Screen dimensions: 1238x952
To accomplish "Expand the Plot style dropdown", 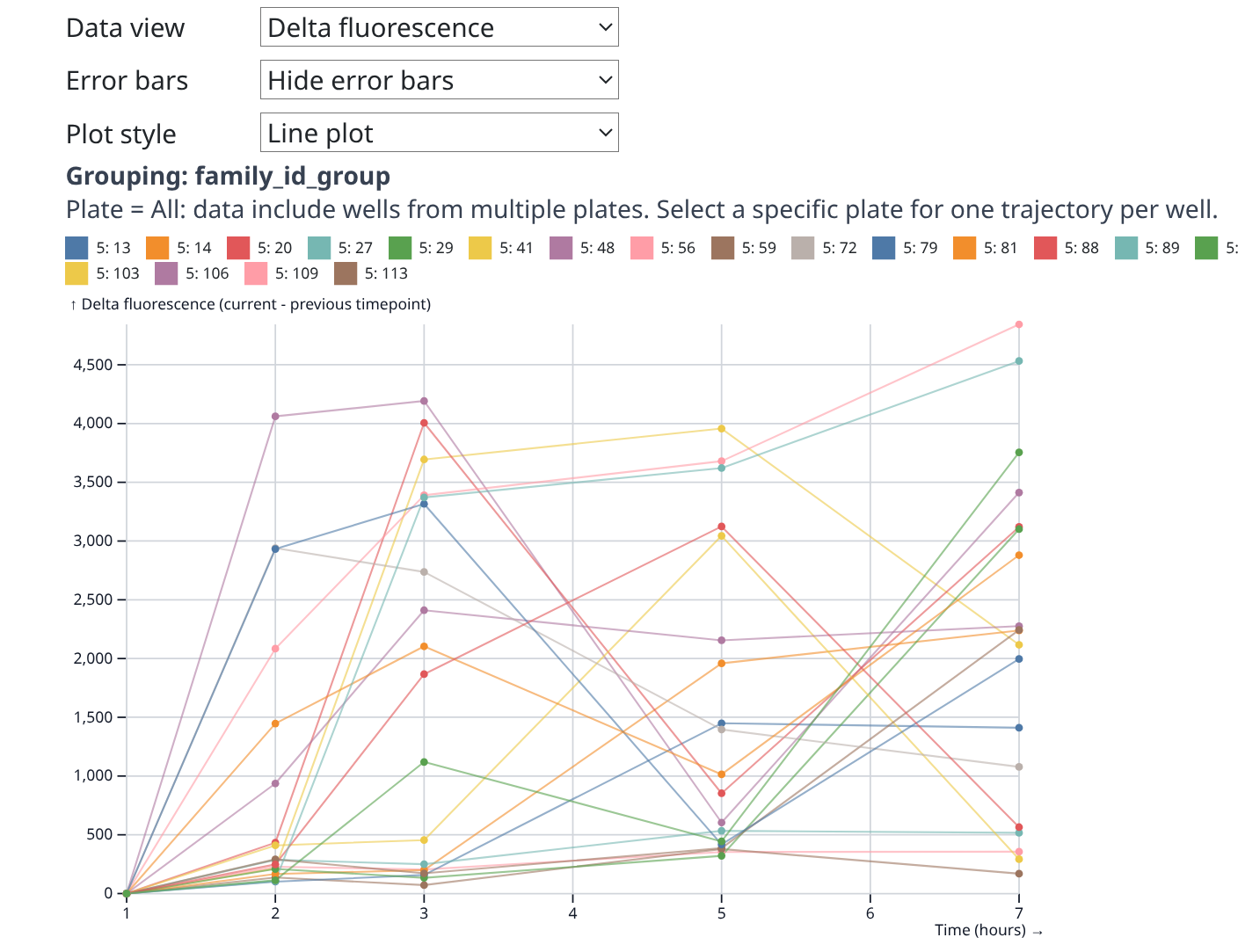I will point(439,133).
